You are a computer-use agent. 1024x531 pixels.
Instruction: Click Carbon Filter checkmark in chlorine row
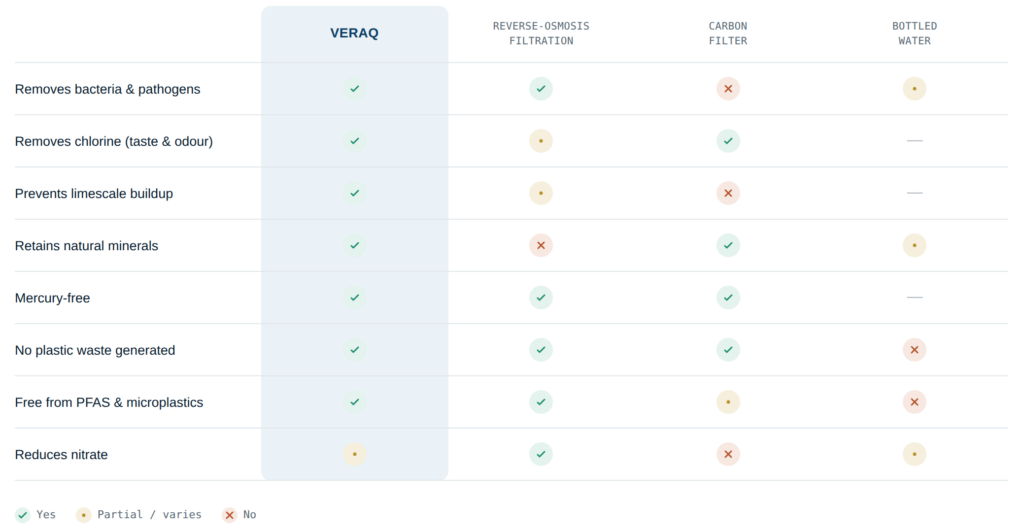[x=728, y=141]
